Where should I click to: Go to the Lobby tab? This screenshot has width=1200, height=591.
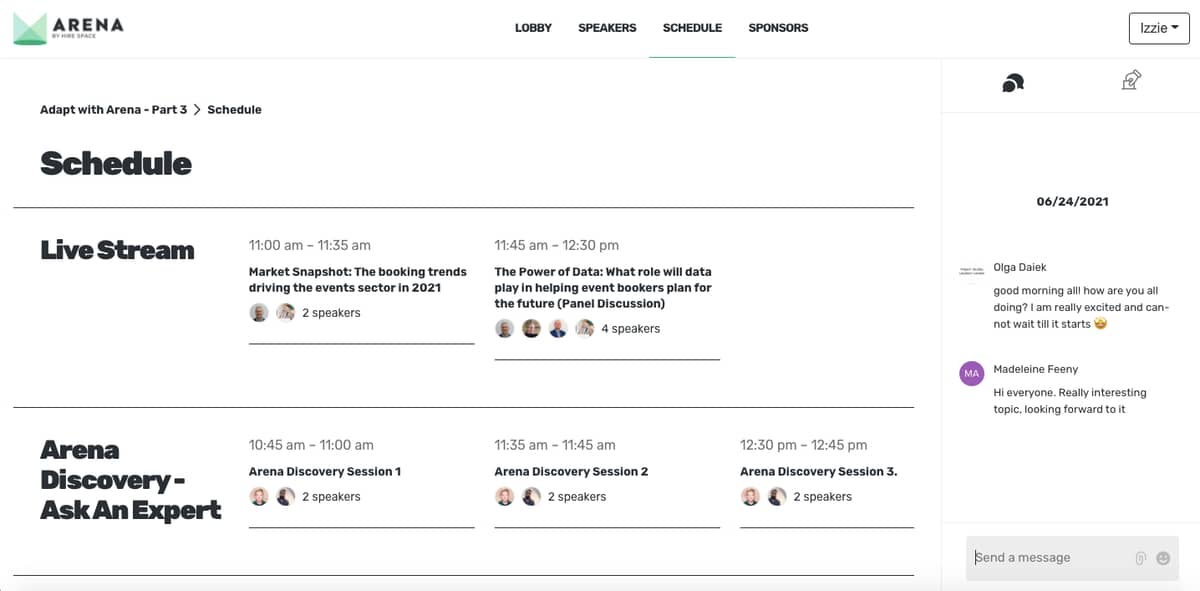[533, 28]
